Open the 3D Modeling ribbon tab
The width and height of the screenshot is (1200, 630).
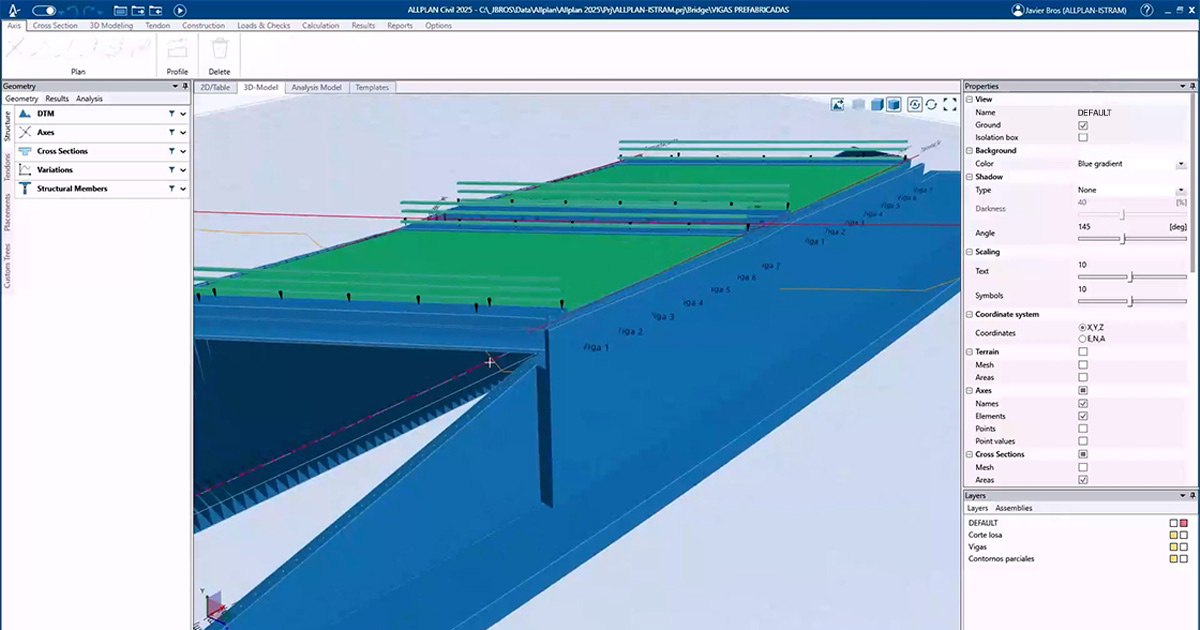[x=110, y=25]
